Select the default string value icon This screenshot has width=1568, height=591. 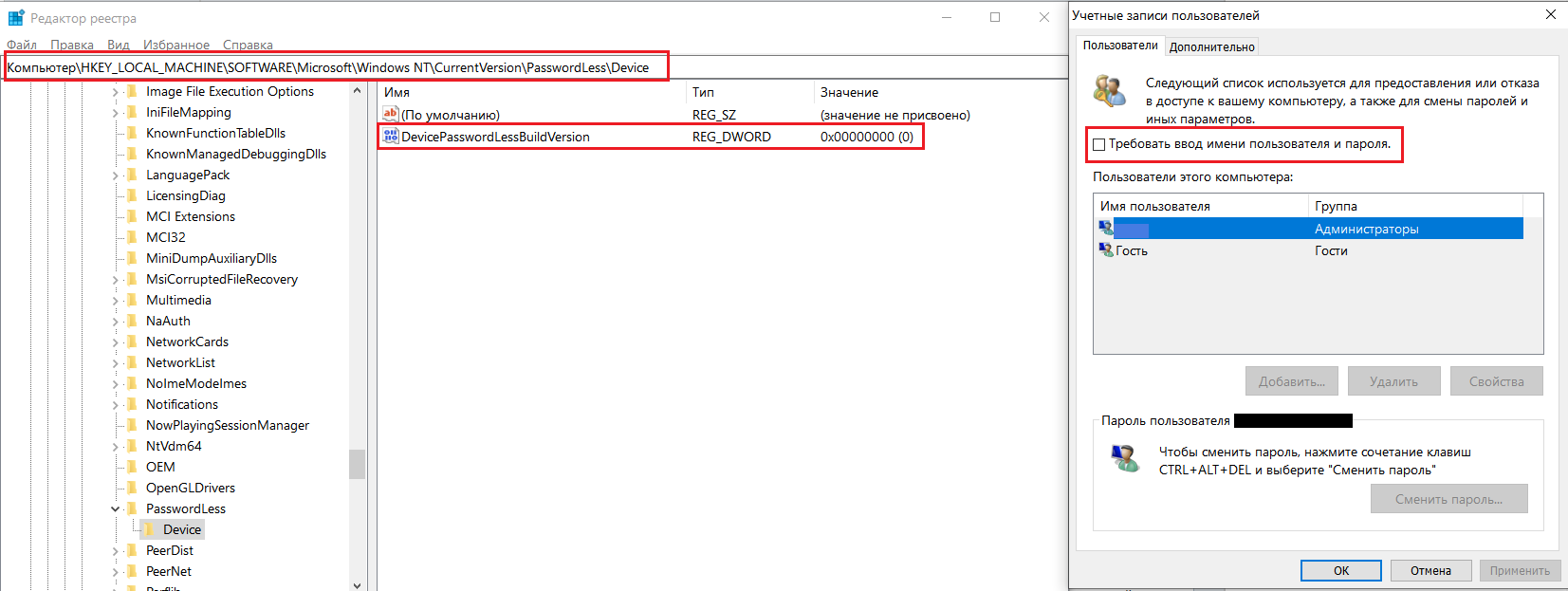point(390,114)
